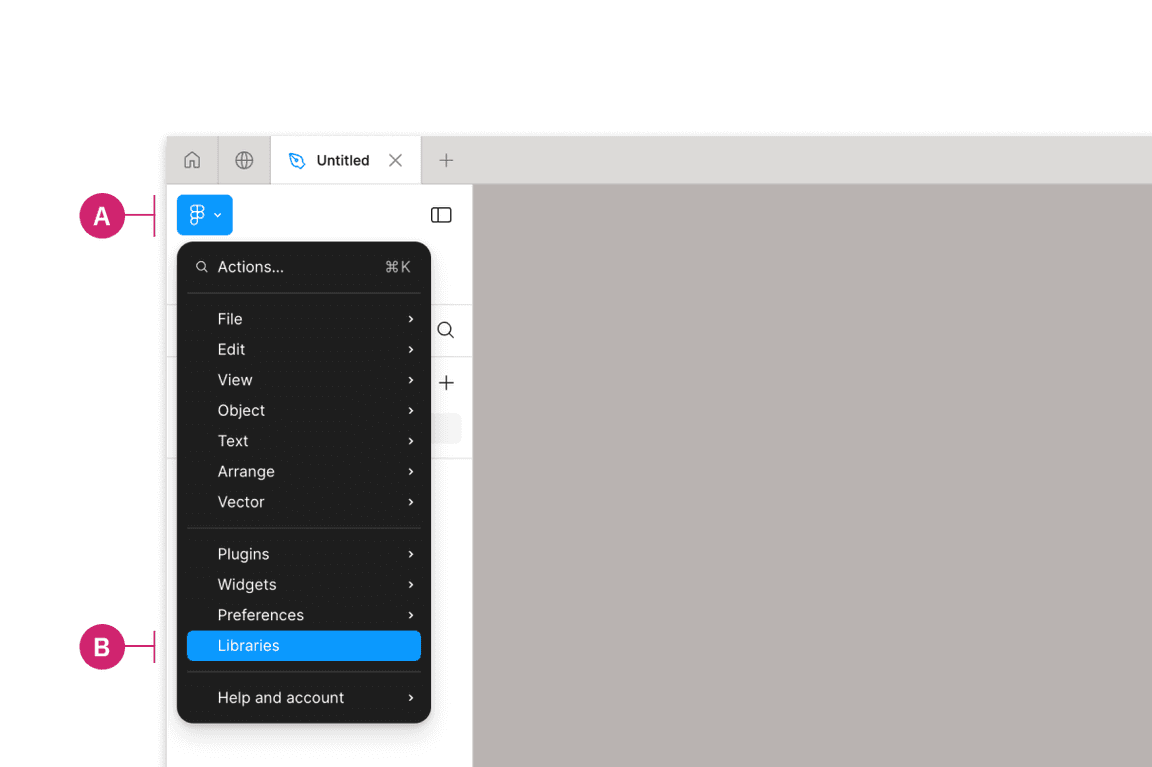
Task: Toggle the sidebar panel icon
Action: [441, 215]
